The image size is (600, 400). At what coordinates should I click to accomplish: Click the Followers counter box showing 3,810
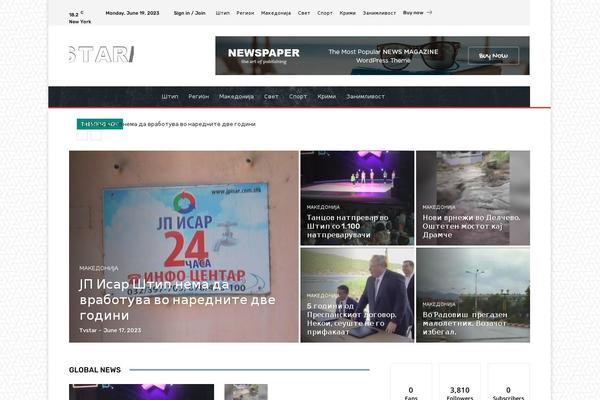pos(459,391)
